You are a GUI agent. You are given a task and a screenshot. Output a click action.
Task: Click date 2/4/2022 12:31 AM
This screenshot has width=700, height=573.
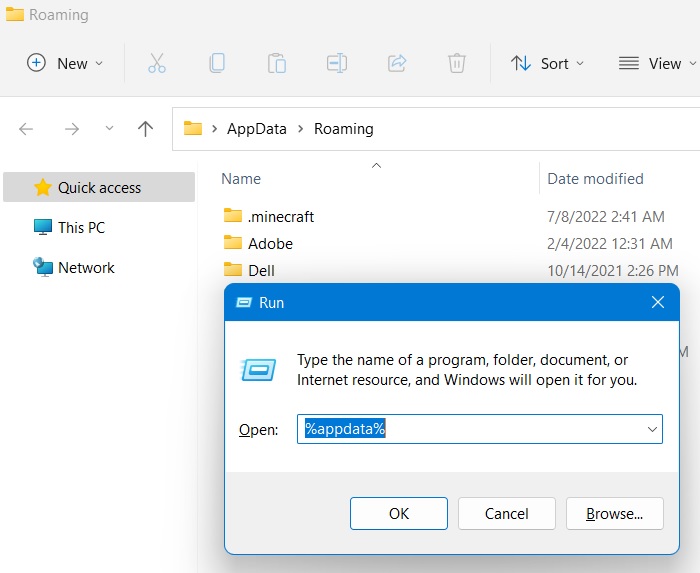(x=610, y=244)
